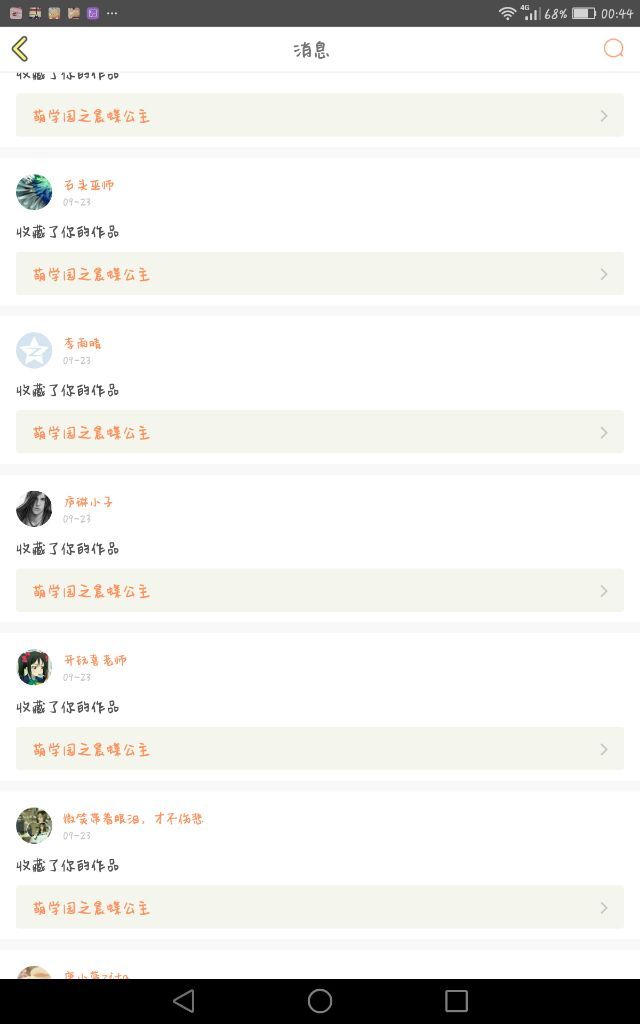
Task: Open username link 李雨晴
Action: click(82, 344)
